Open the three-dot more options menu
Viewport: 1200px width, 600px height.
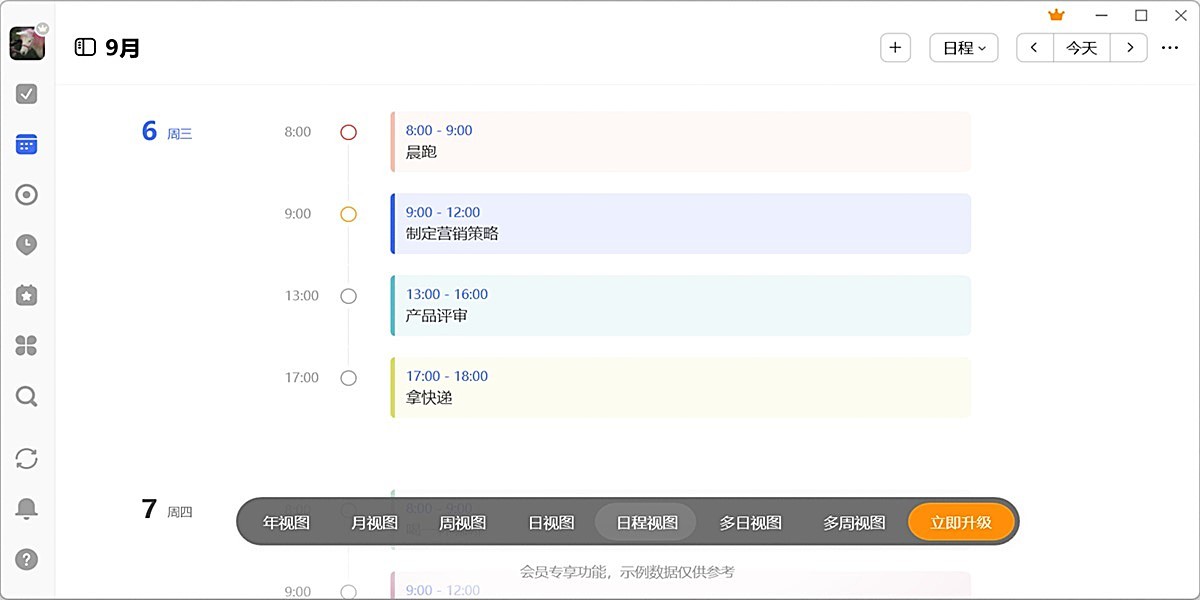click(x=1170, y=48)
